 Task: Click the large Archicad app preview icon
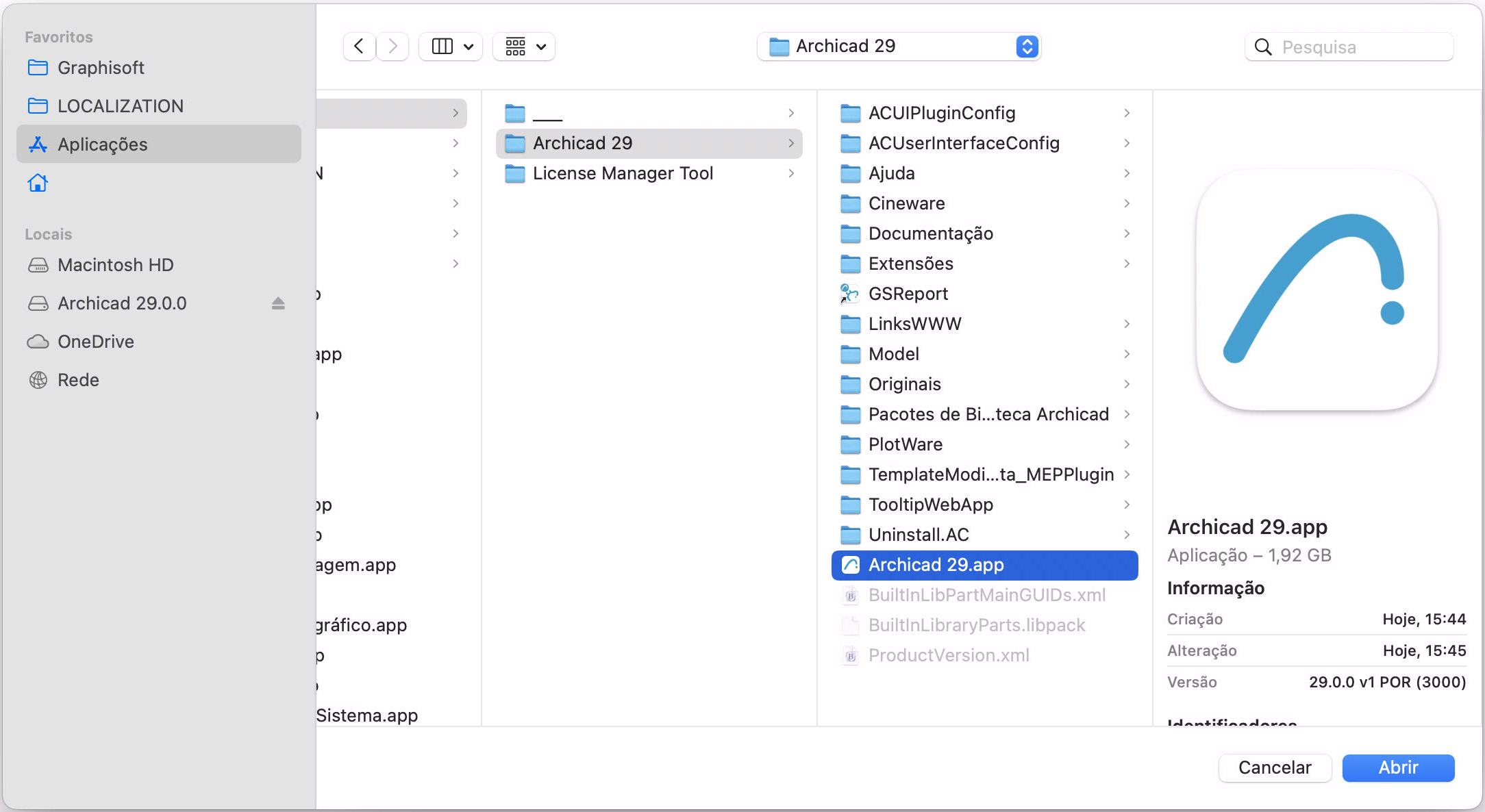point(1316,290)
